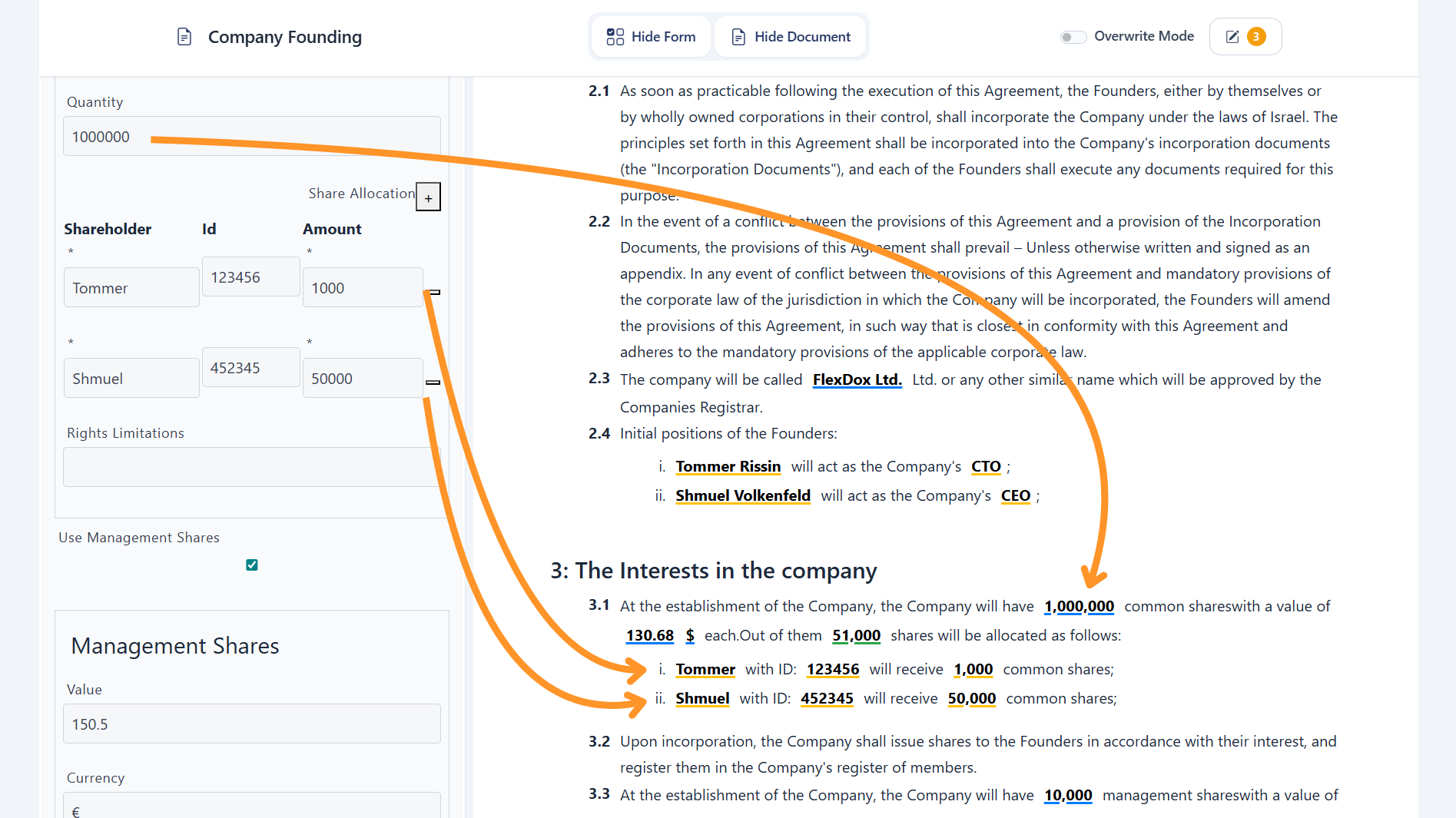
Task: Open the edits button with badge 3
Action: [x=1245, y=37]
